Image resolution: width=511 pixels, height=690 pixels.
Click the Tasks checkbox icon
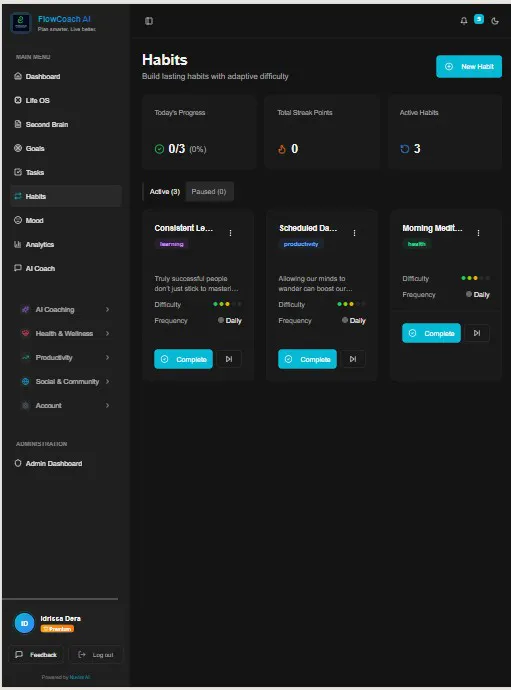[x=18, y=172]
